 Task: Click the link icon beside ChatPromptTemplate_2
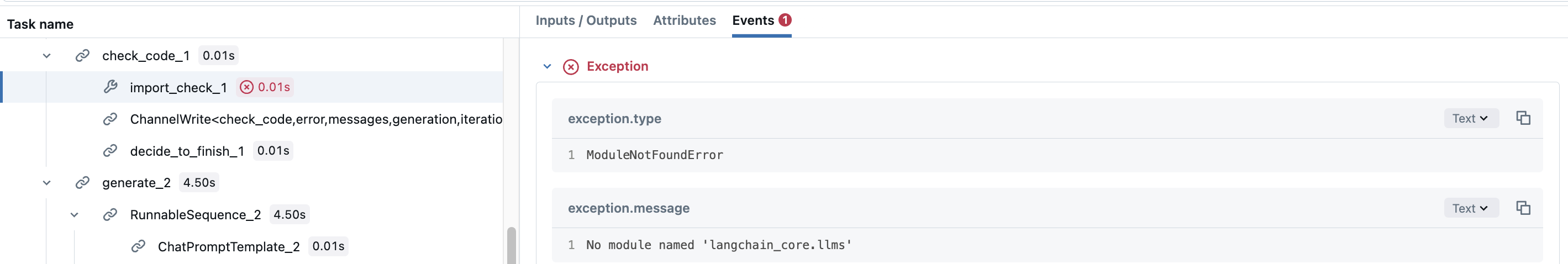point(138,246)
